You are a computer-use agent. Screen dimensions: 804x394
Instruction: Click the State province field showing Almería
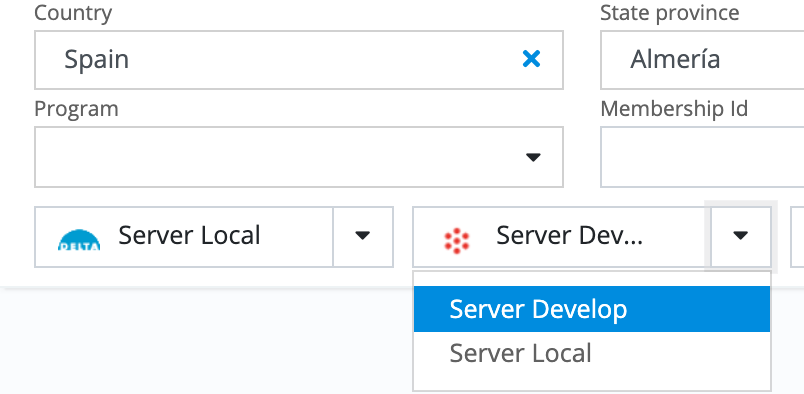(x=702, y=60)
